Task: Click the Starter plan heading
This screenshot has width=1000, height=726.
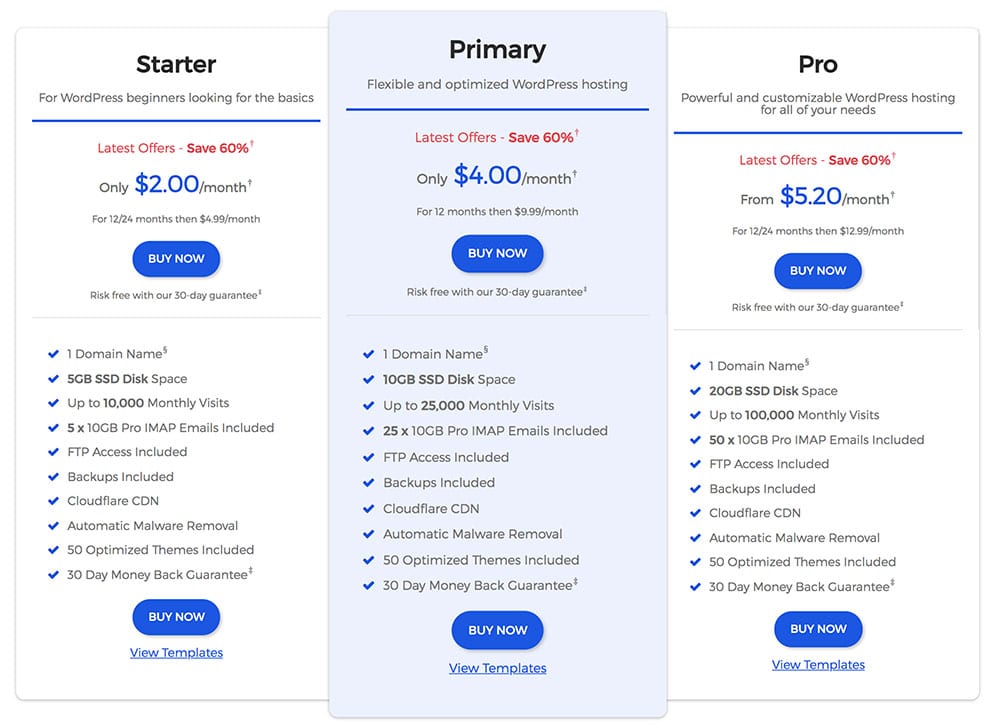Action: tap(176, 64)
